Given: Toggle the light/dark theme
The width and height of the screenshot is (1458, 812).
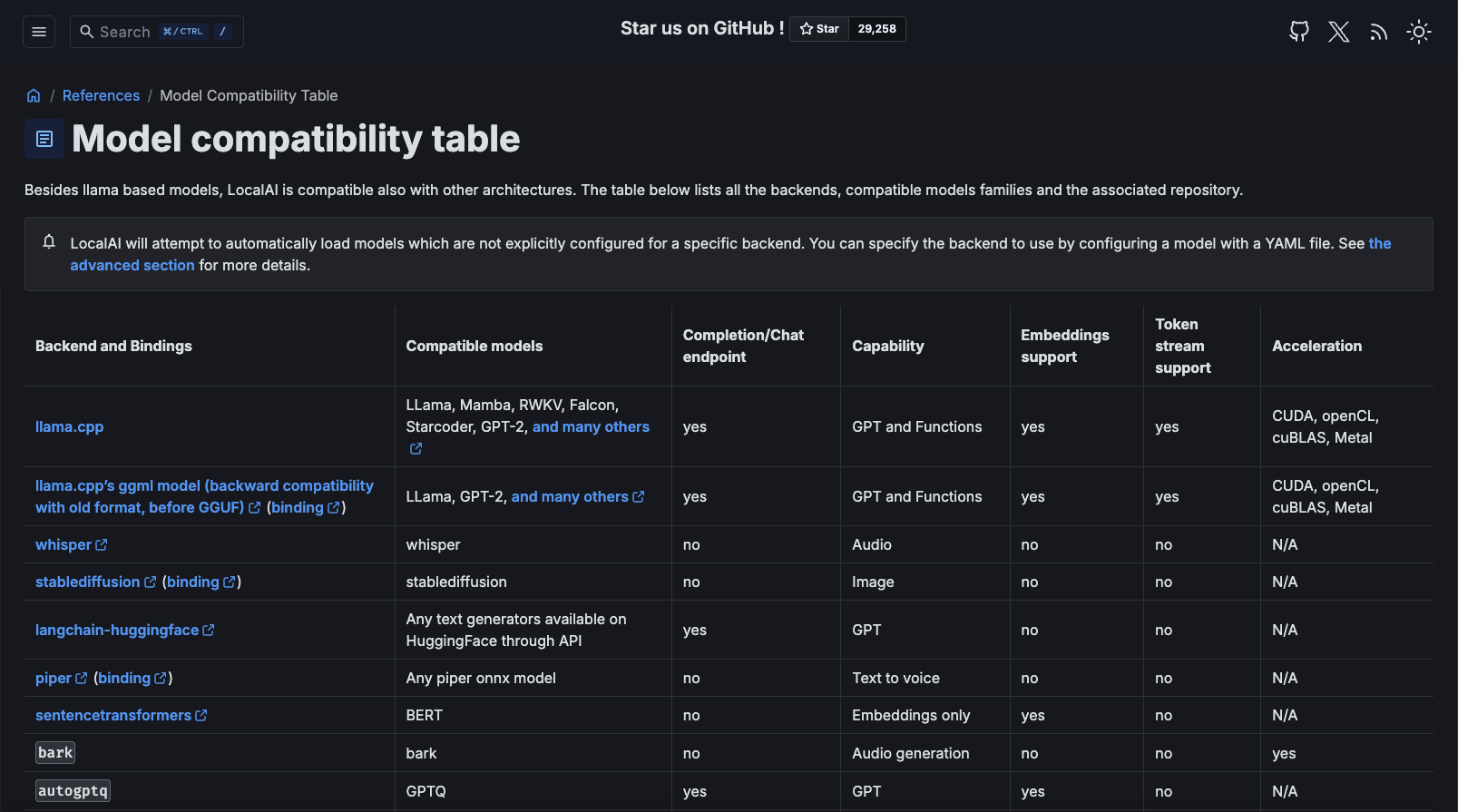Looking at the screenshot, I should click(1418, 32).
